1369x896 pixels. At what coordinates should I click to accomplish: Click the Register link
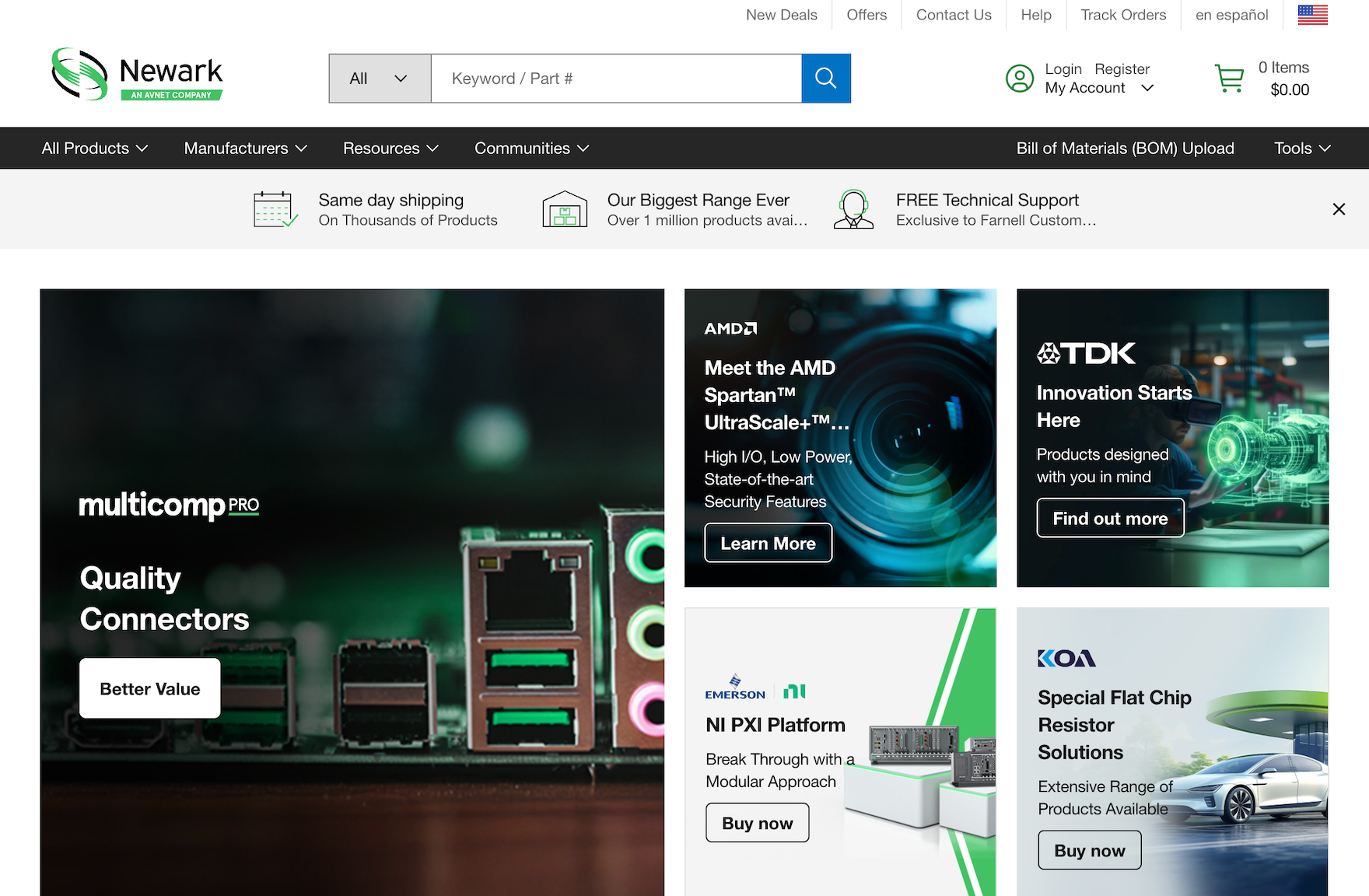pos(1122,69)
